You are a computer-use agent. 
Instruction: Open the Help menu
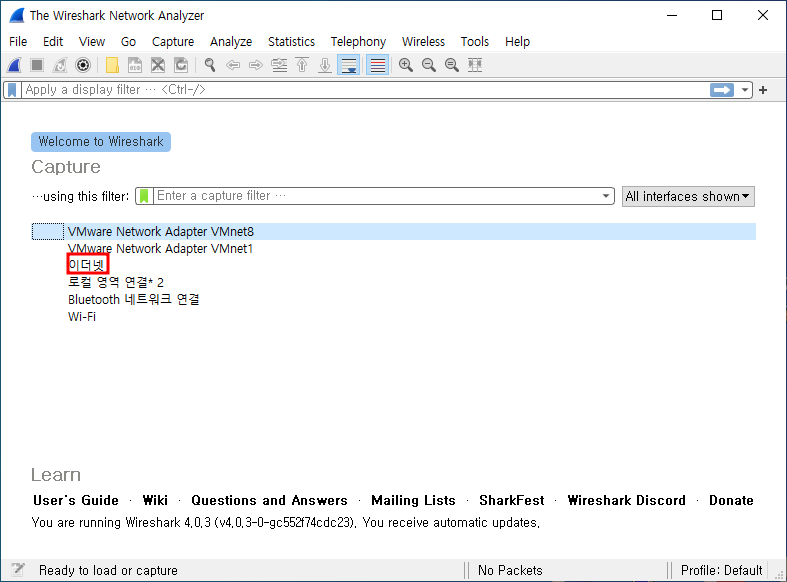(517, 42)
